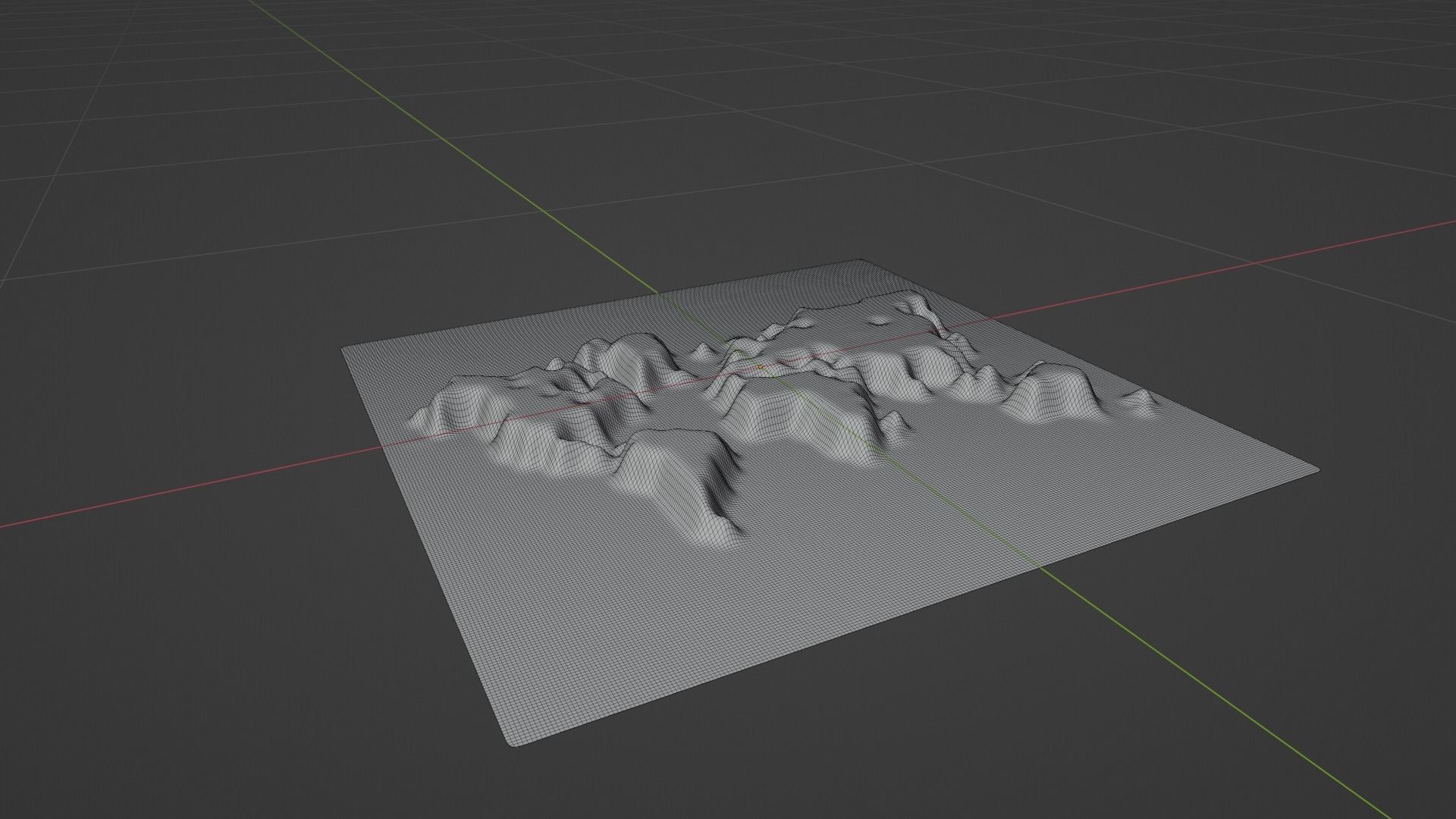Click the orange origin dot on the terrain

761,367
